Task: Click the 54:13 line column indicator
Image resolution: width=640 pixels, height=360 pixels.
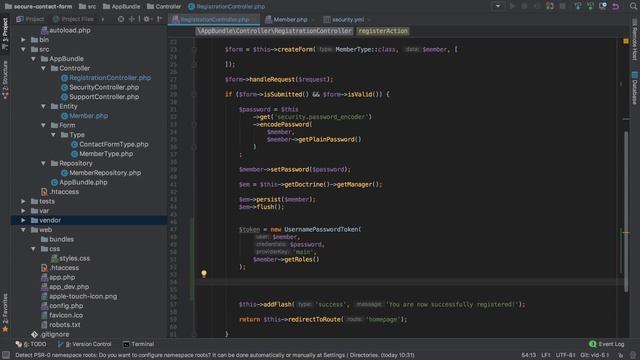Action: (529, 355)
